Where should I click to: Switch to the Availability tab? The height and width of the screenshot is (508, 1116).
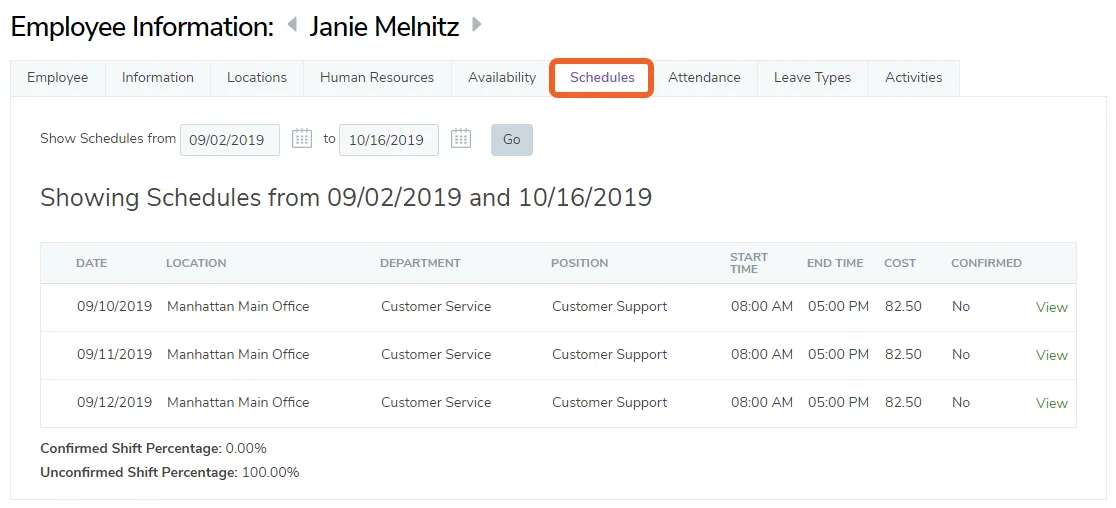[x=502, y=78]
